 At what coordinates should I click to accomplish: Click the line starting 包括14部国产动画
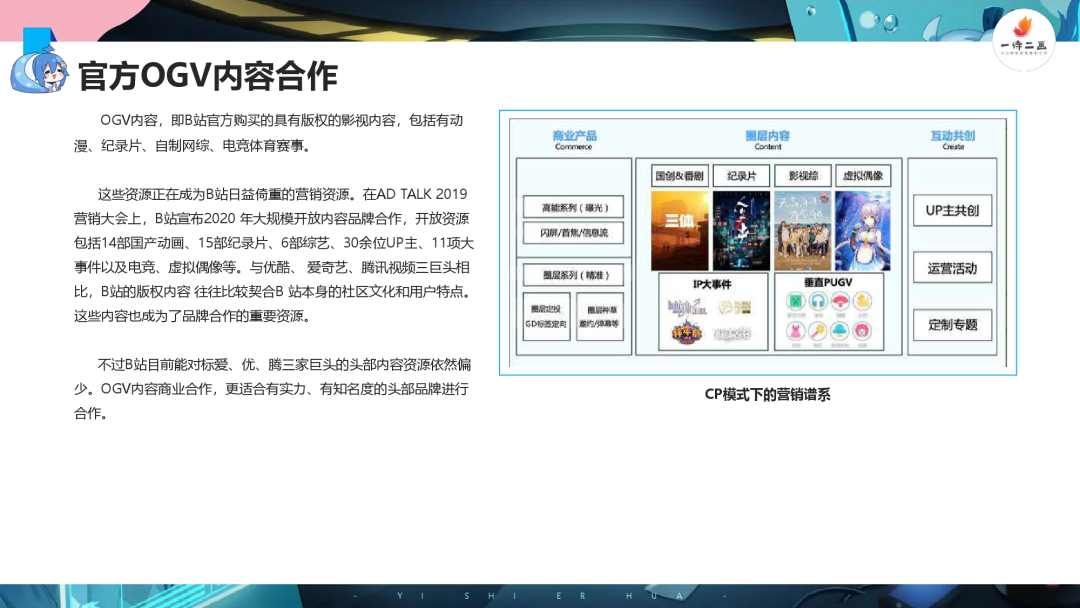coord(273,243)
